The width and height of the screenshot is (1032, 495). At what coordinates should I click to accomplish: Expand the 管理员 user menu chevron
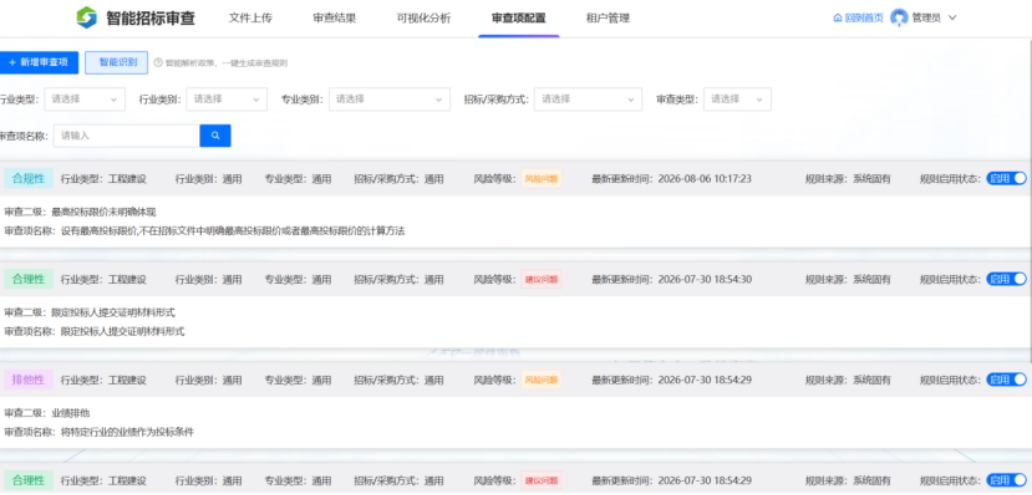tap(952, 18)
